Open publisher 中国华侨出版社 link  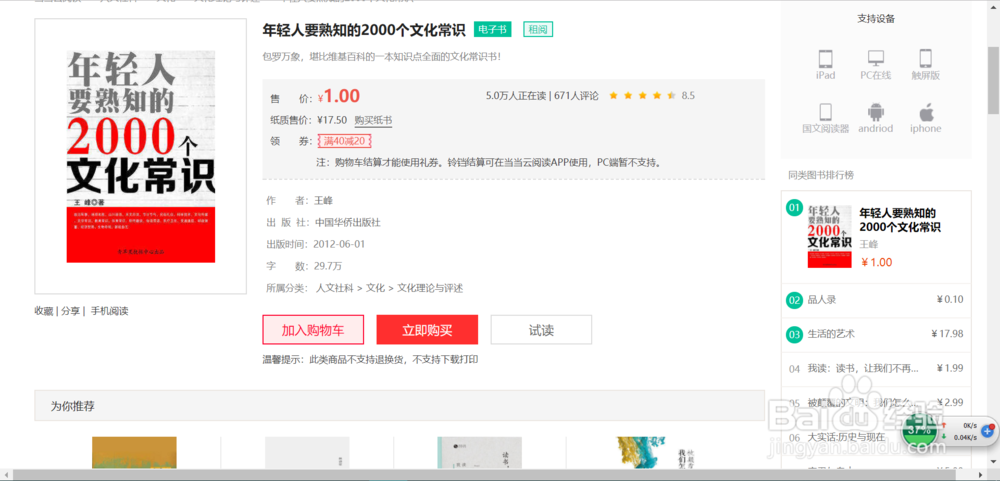348,222
